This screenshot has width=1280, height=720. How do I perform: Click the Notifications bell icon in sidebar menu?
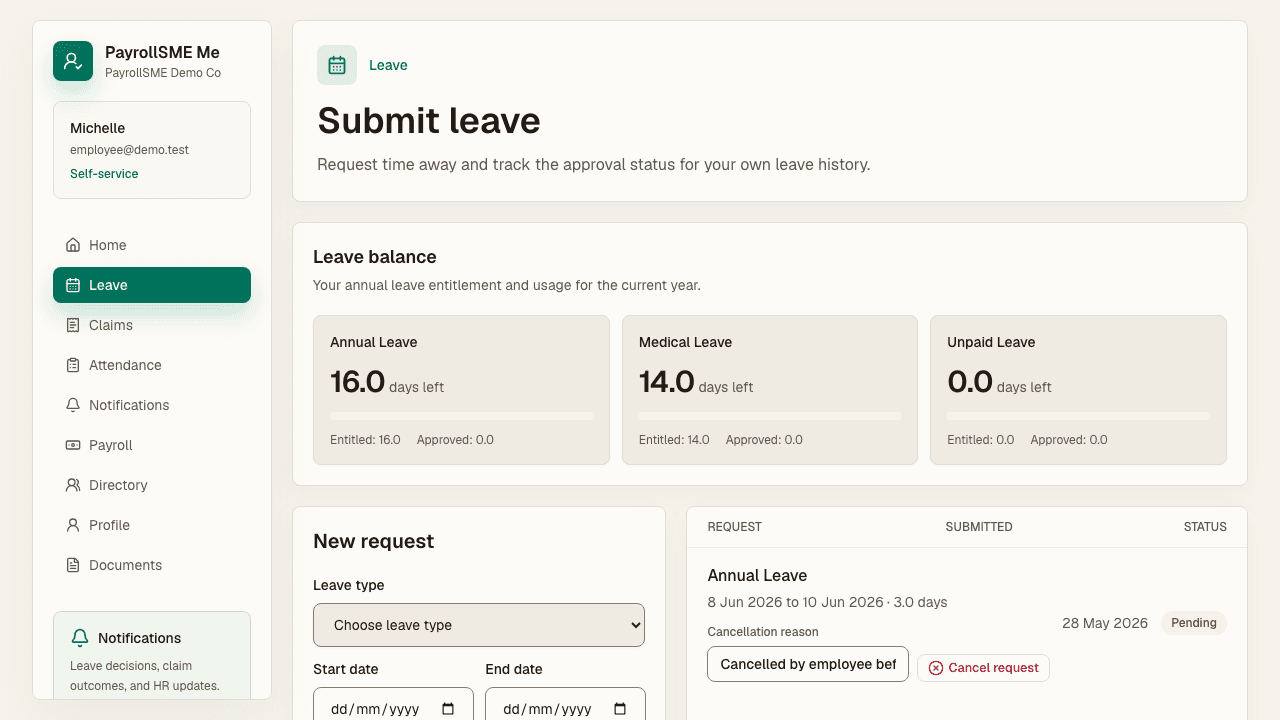tap(73, 405)
